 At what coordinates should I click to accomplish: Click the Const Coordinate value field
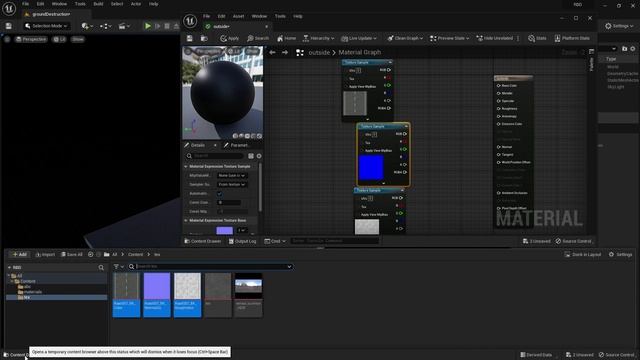pos(229,202)
